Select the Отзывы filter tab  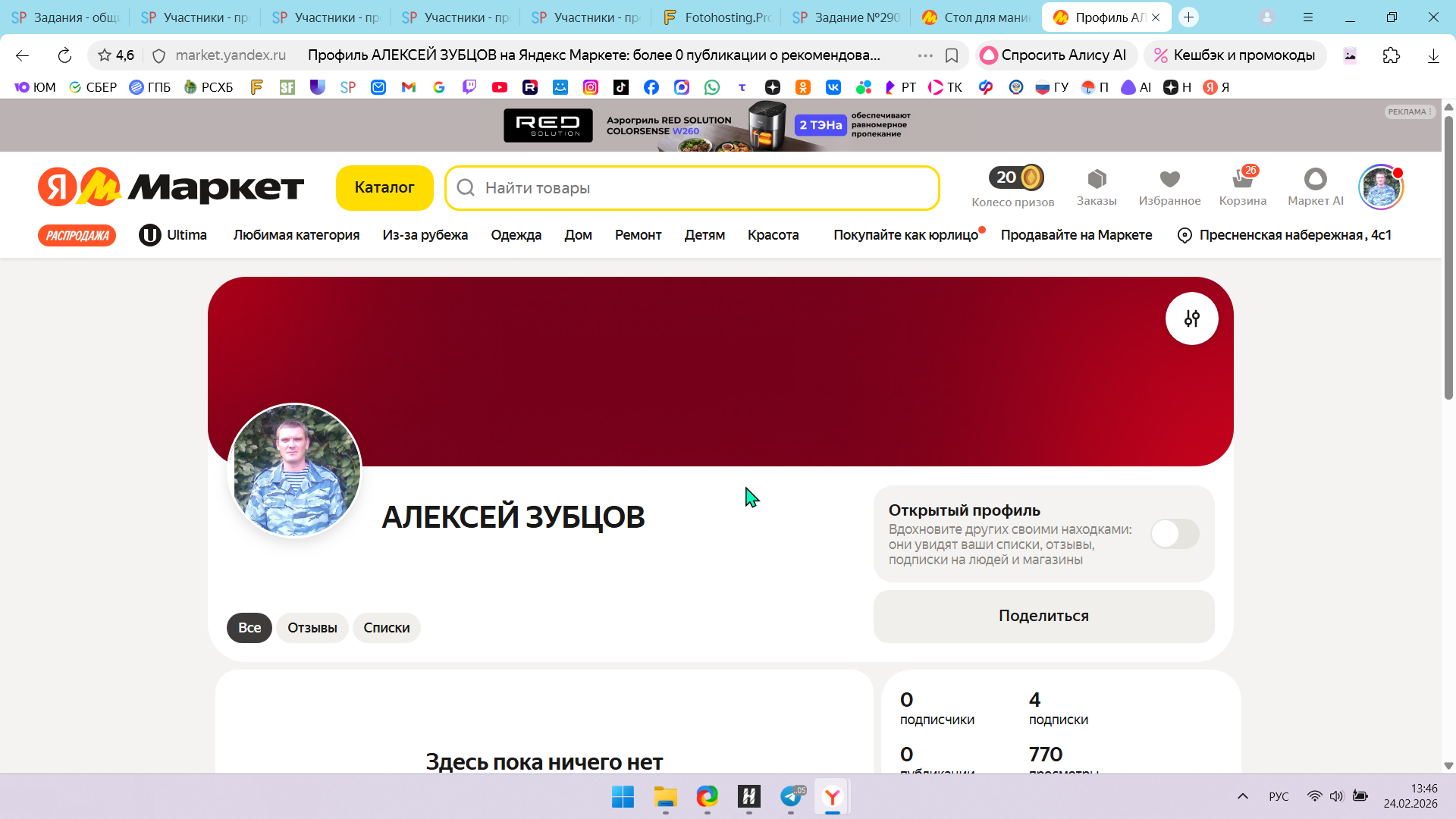pos(312,628)
